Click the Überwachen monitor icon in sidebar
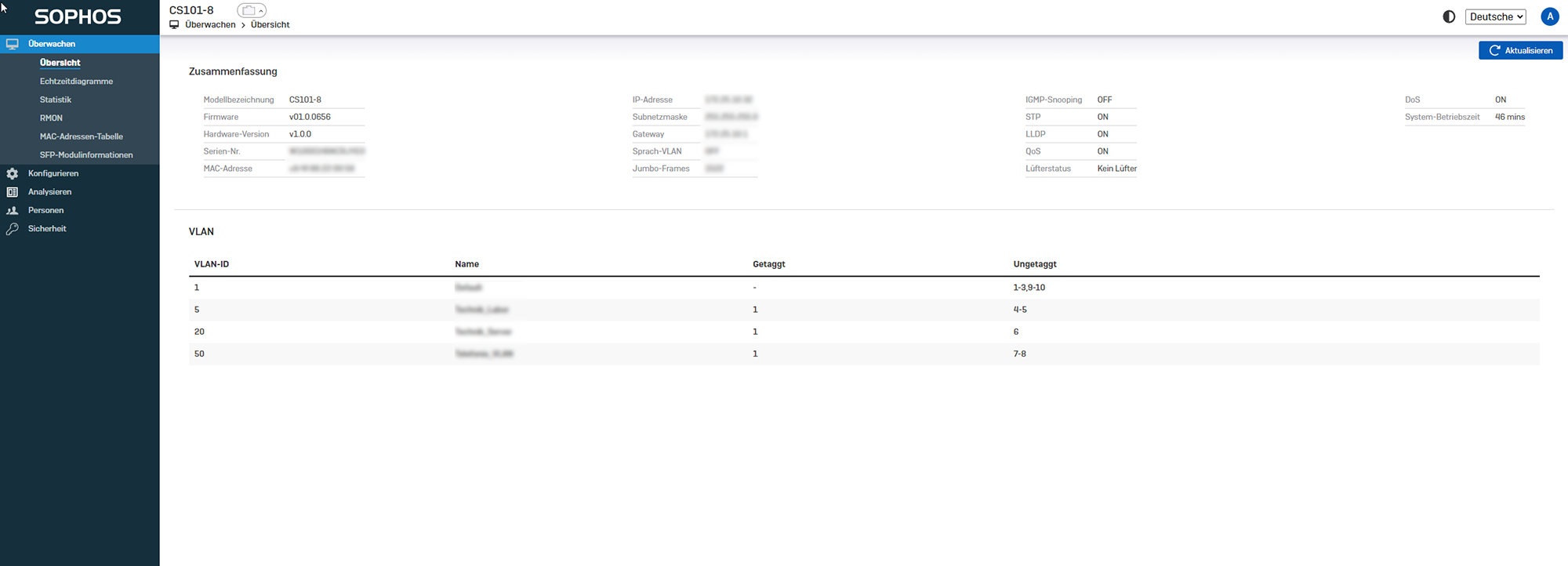1568x566 pixels. (12, 44)
